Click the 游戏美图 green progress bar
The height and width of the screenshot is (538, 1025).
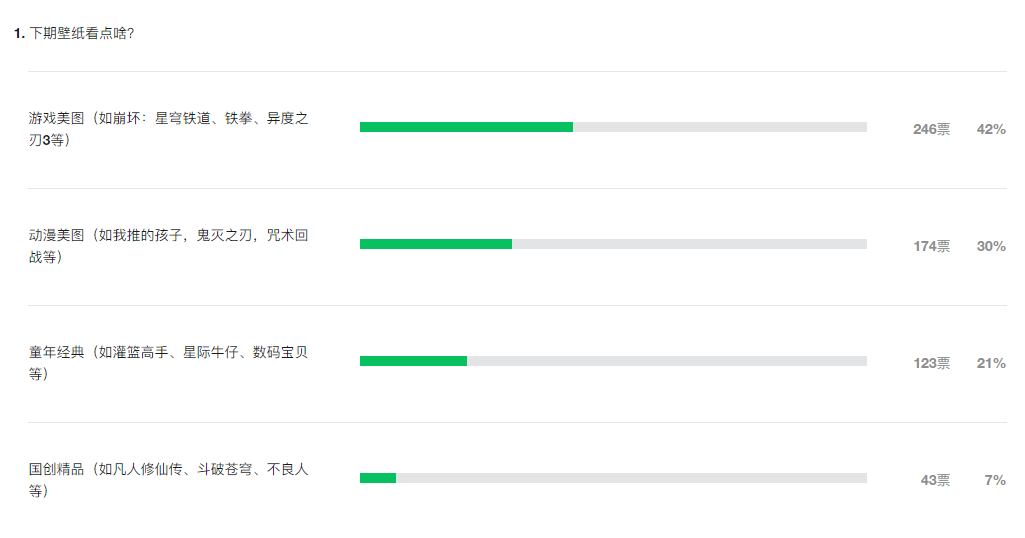(466, 127)
